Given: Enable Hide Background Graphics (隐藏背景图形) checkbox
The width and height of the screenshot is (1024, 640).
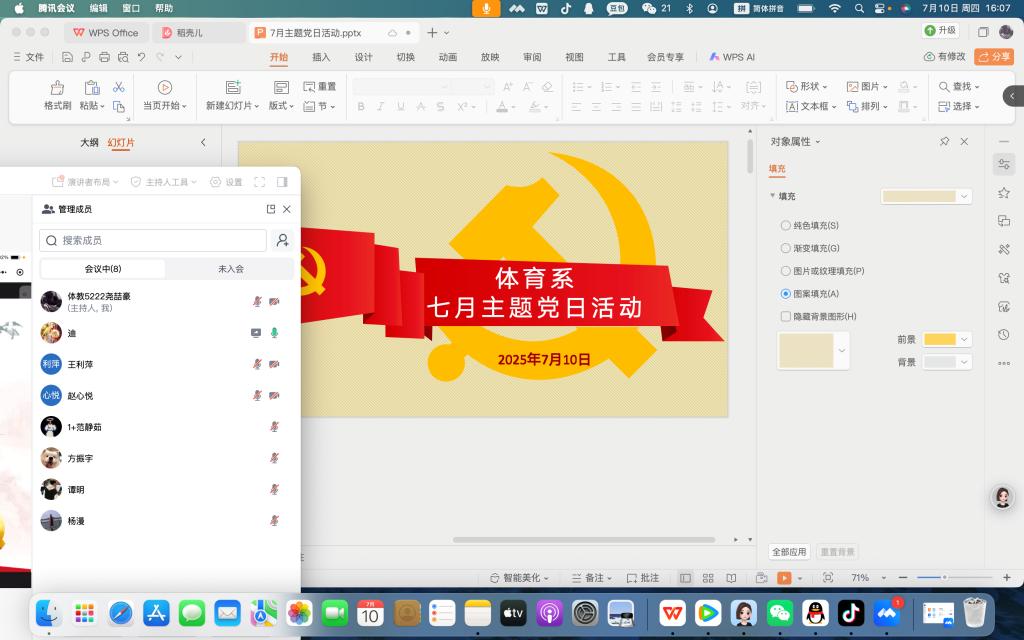Looking at the screenshot, I should click(x=785, y=316).
